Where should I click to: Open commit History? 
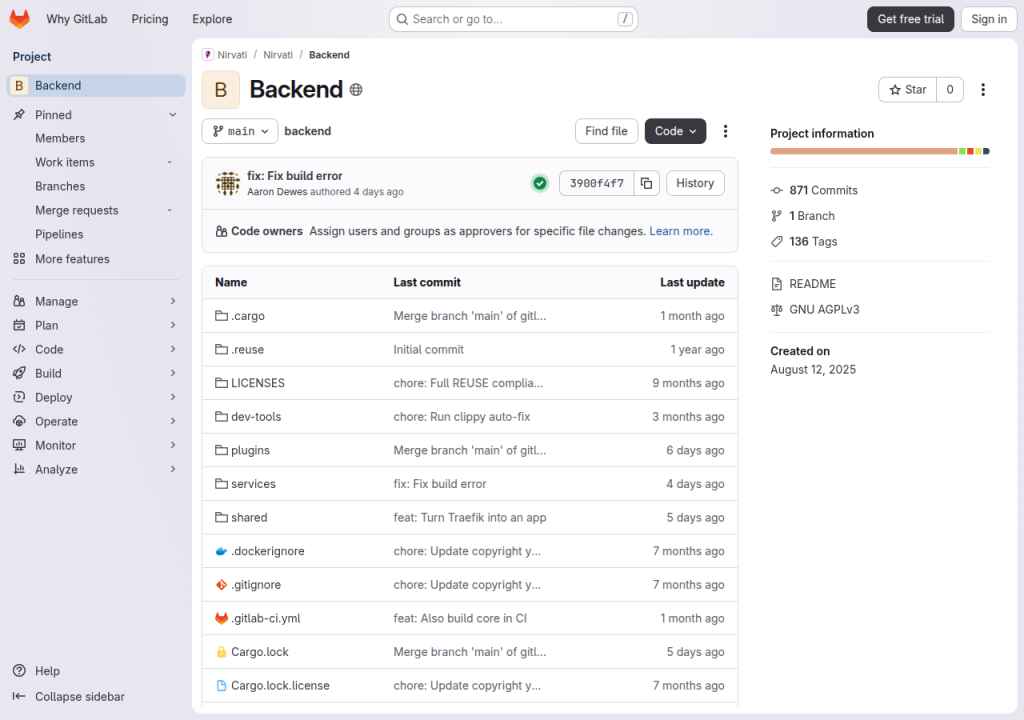695,184
